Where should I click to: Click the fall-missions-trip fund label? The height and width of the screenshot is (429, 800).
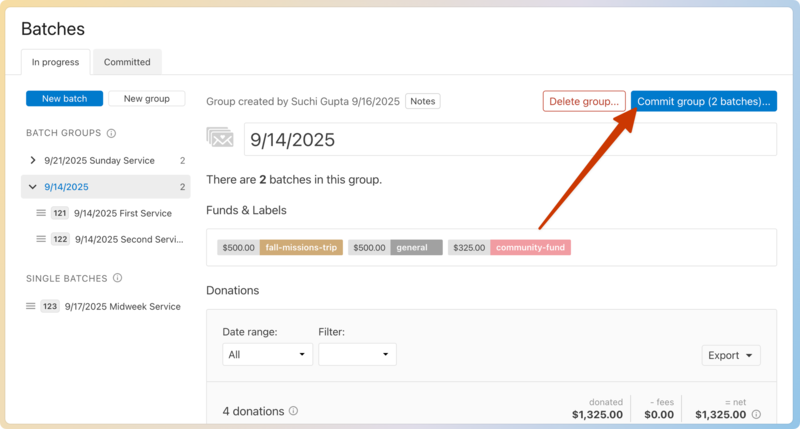click(x=301, y=247)
